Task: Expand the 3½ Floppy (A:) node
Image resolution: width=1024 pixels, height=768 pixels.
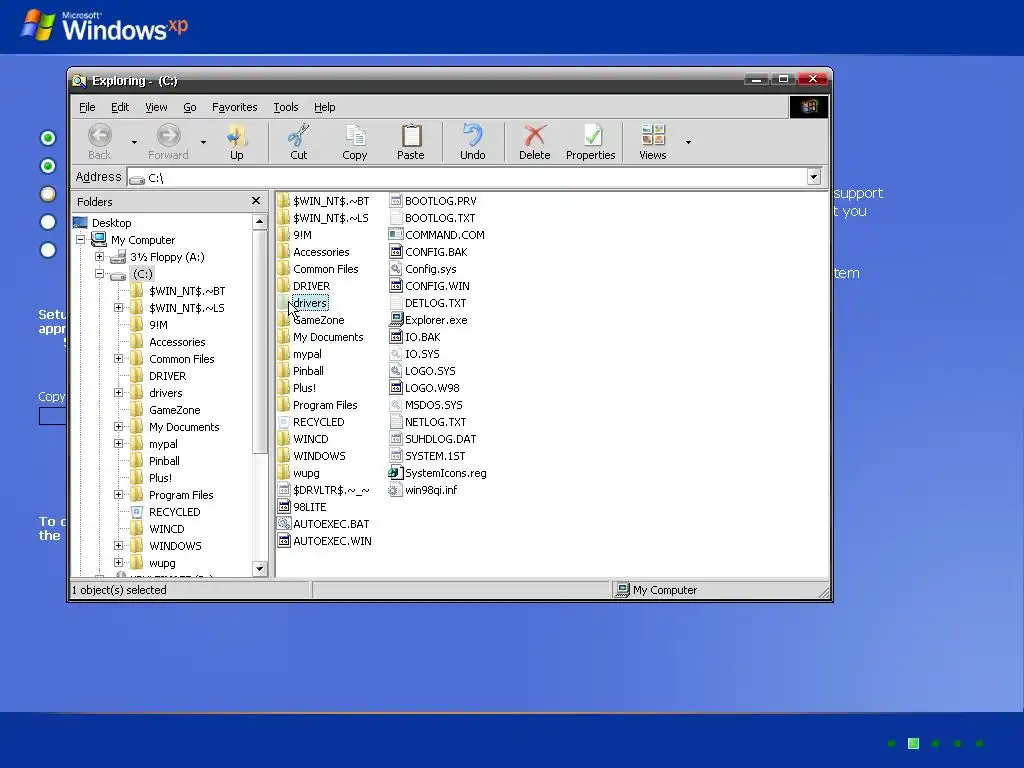Action: click(99, 257)
